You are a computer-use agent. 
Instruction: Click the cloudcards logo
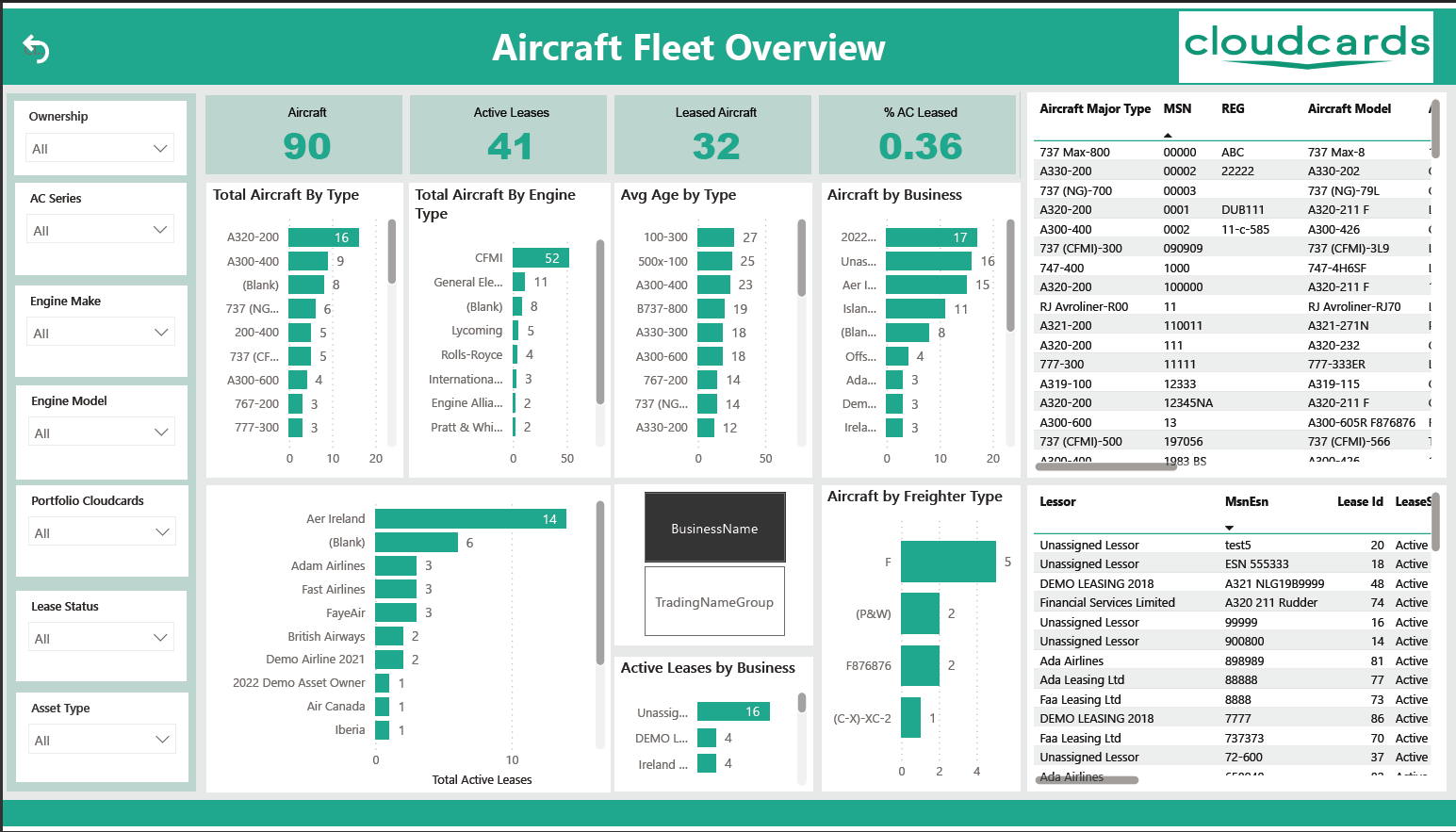tap(1306, 47)
